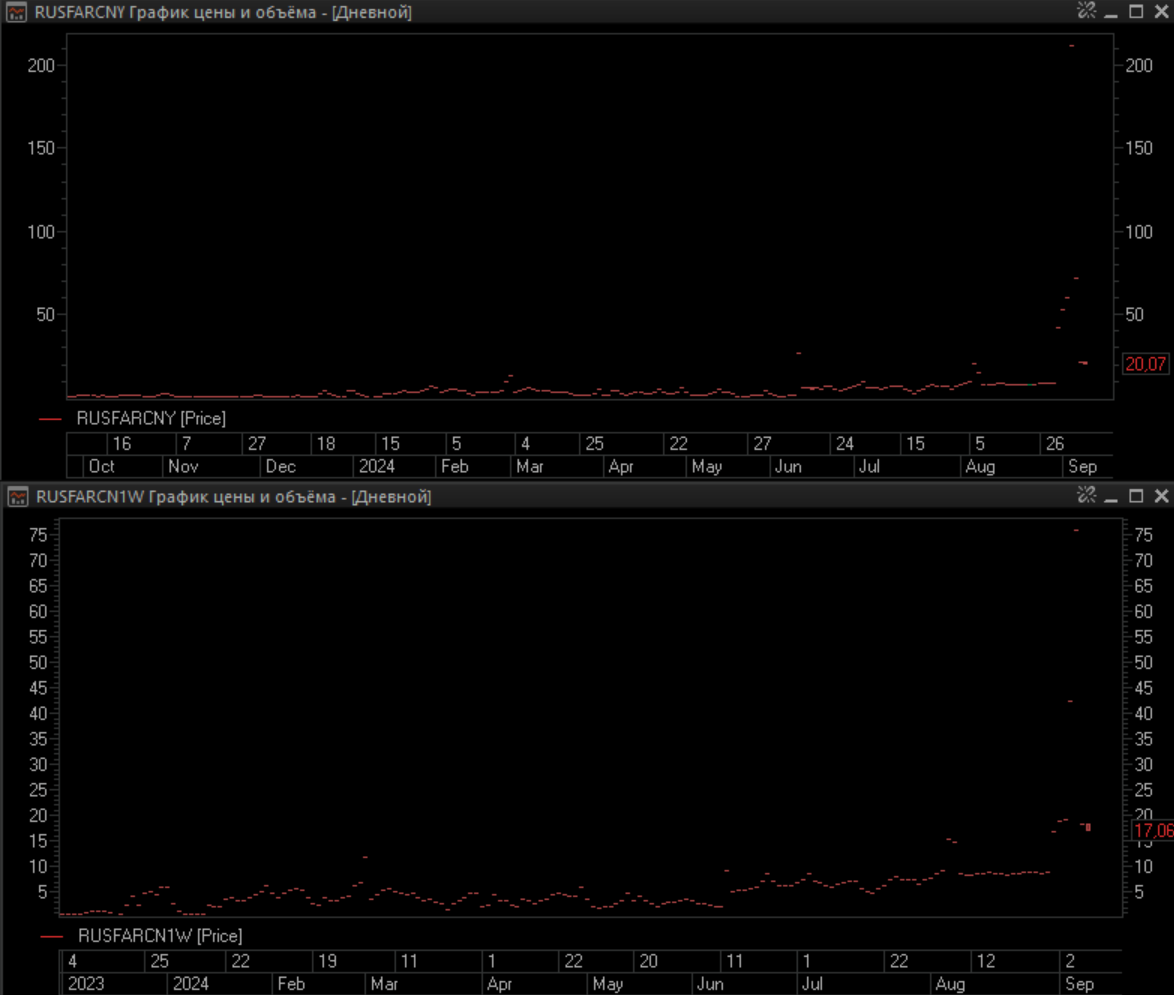Close the RUSFARCN1W chart window
Screen dimensions: 1174x995
(1161, 496)
